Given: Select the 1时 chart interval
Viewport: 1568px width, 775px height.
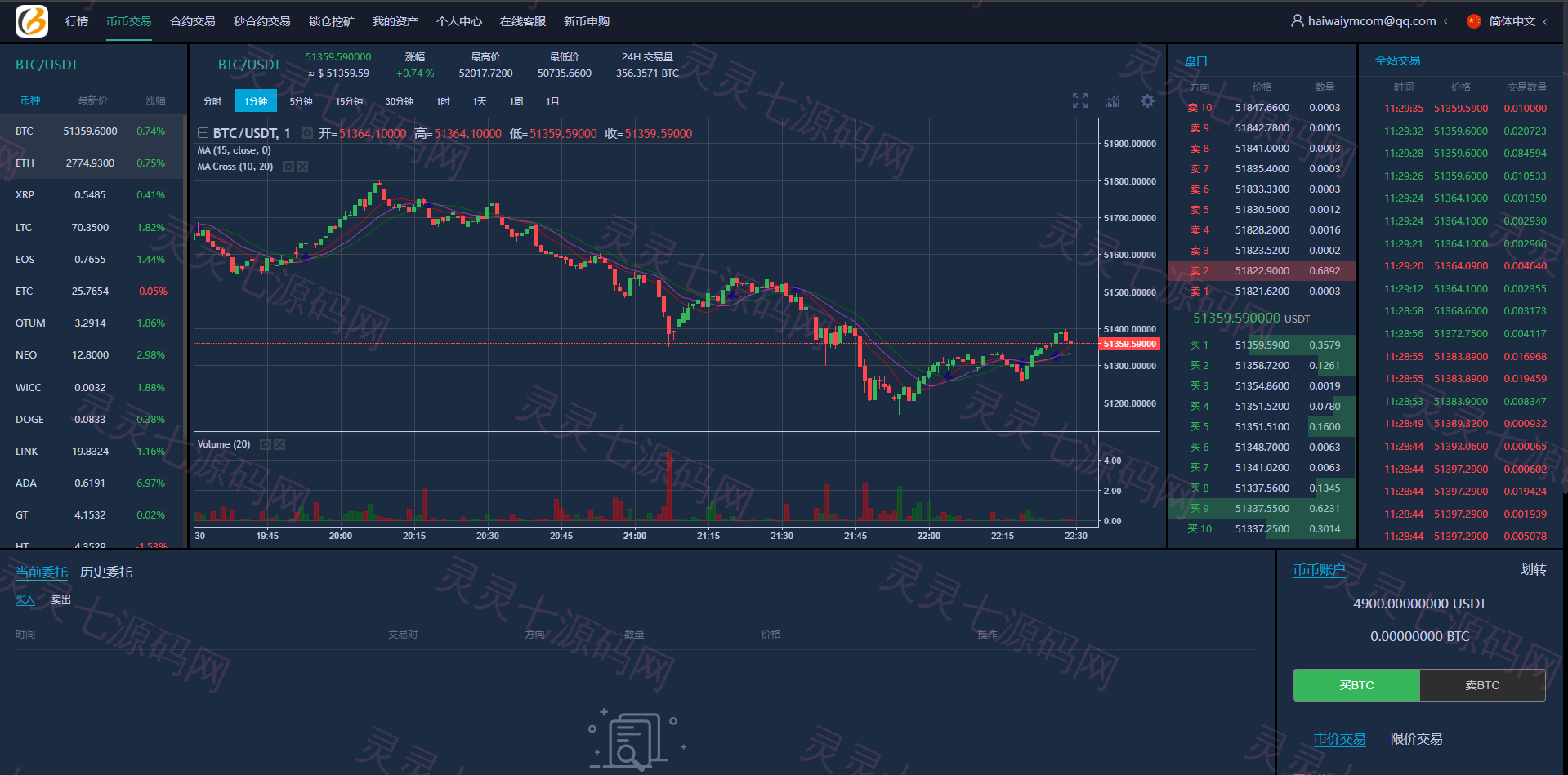Looking at the screenshot, I should (443, 101).
